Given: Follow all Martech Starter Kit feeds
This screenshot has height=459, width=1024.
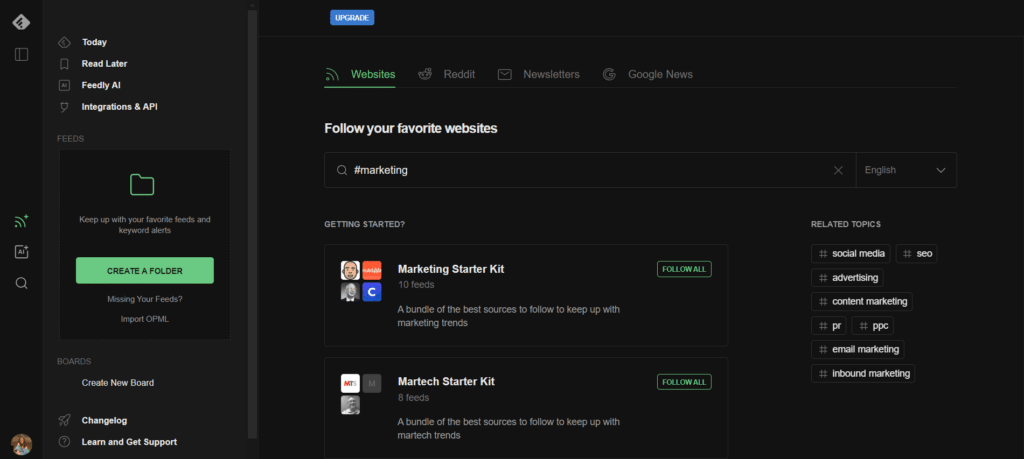Looking at the screenshot, I should pos(684,382).
